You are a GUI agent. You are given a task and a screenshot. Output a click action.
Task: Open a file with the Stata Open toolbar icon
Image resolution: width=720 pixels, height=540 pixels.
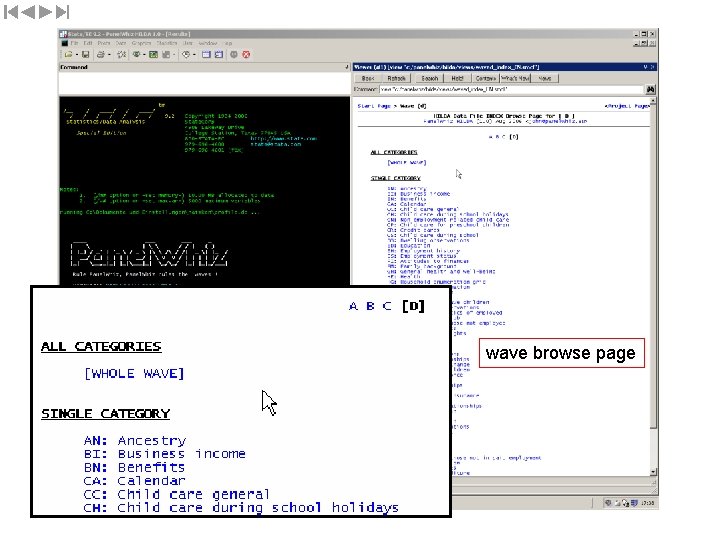coord(68,55)
